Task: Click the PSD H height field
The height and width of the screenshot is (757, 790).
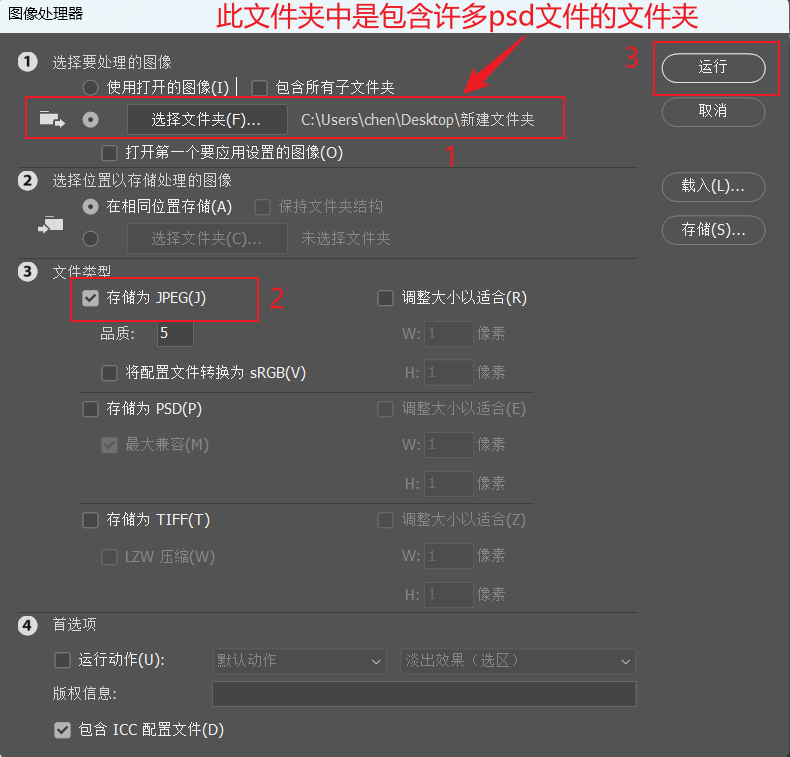Action: coord(448,484)
